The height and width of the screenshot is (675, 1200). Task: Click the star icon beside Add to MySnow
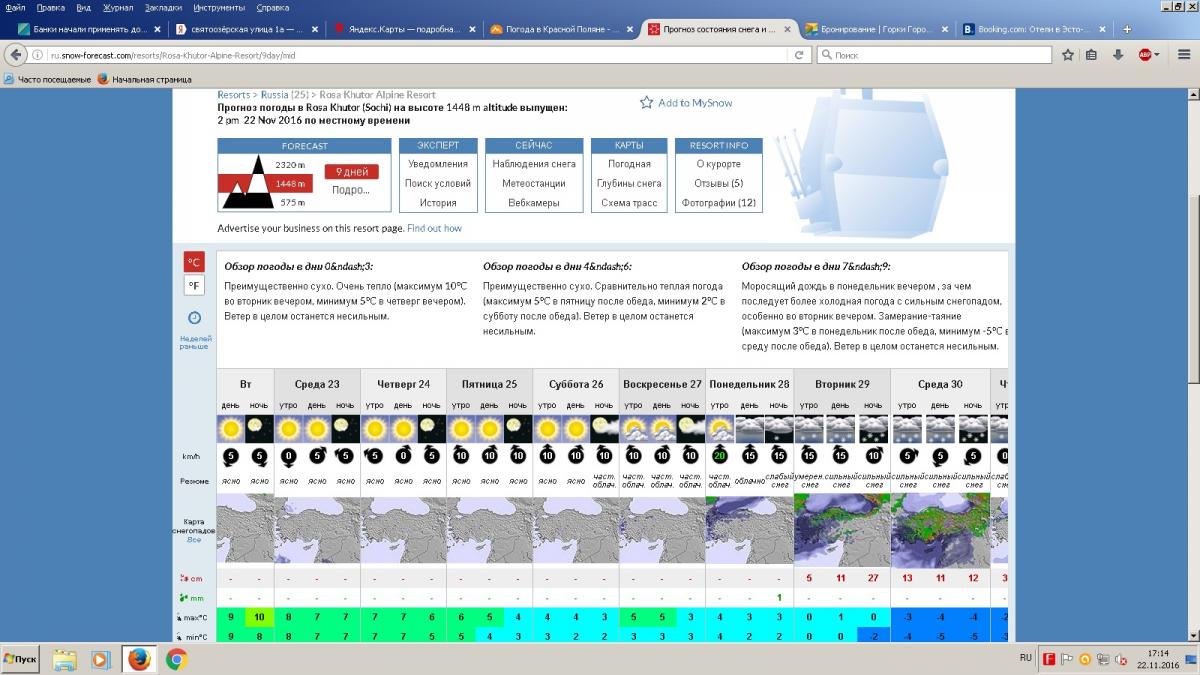click(x=646, y=102)
